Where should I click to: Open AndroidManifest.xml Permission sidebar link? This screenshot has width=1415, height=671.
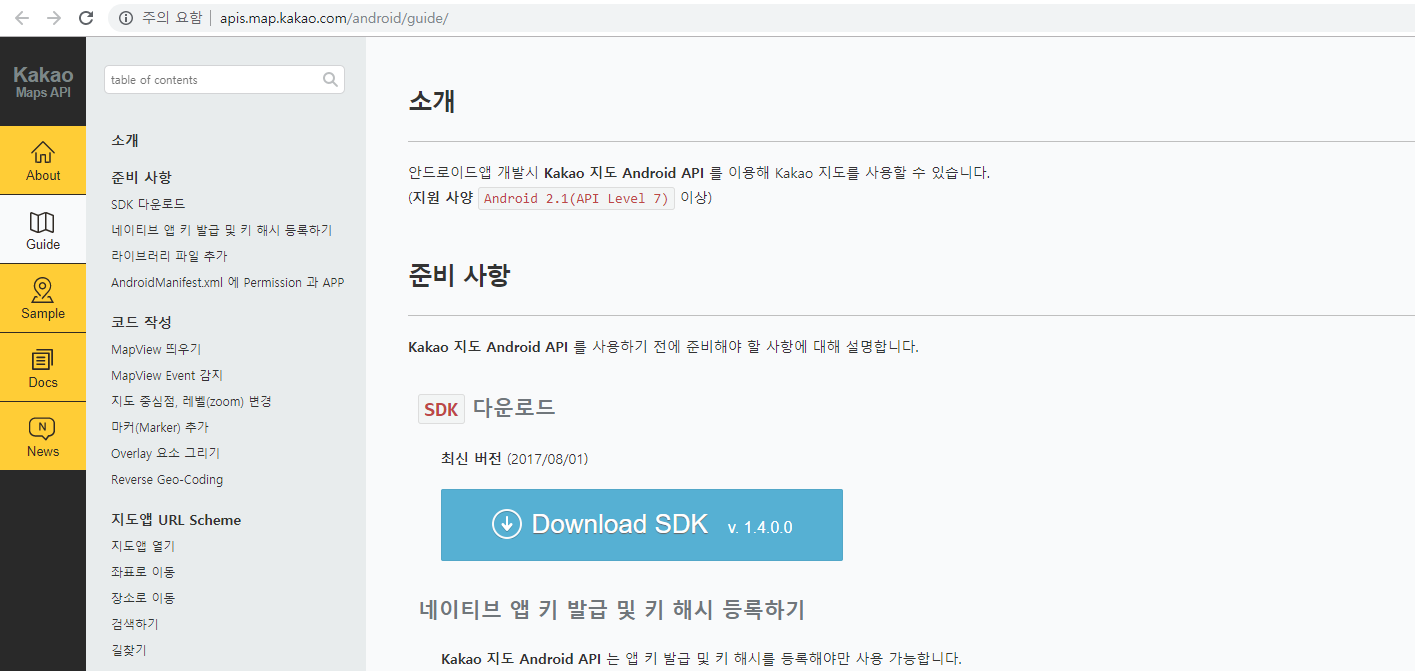pos(227,283)
